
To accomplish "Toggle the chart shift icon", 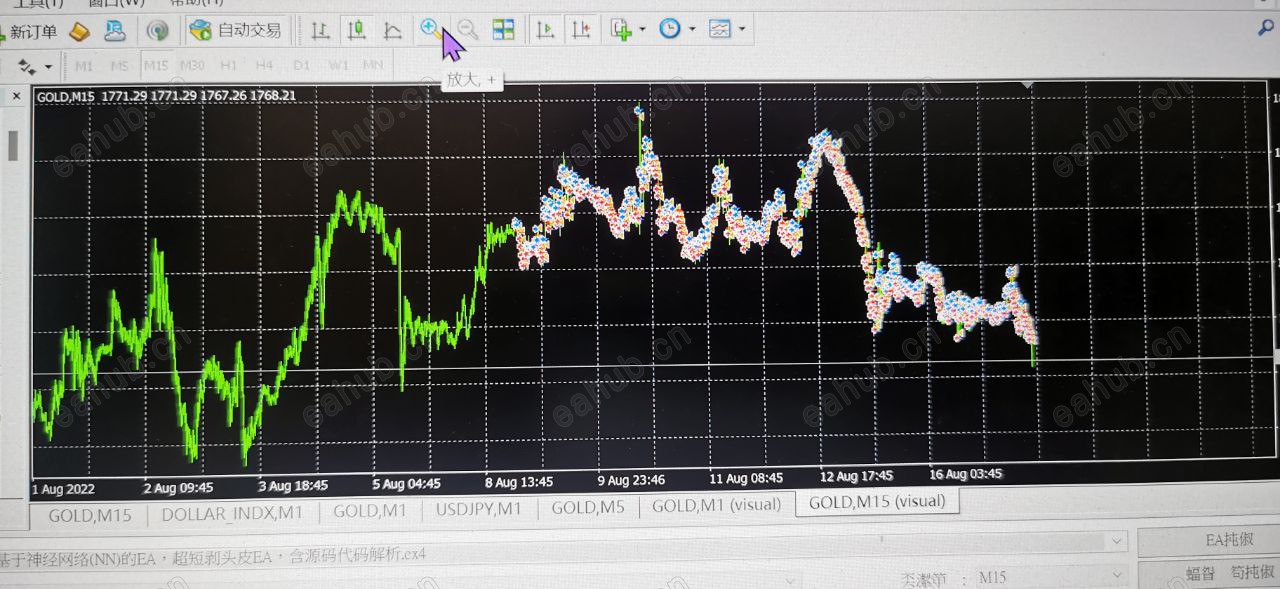I will click(580, 30).
